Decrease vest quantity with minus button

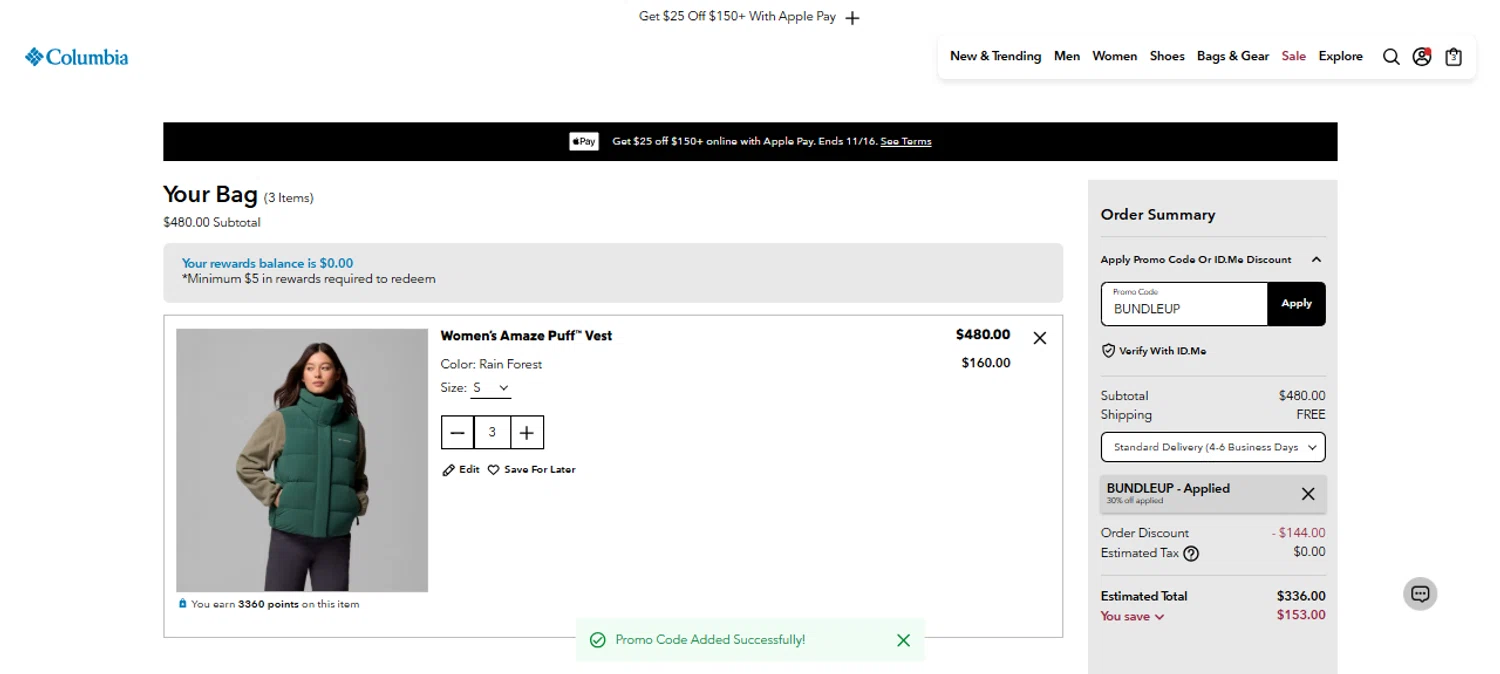coord(458,432)
